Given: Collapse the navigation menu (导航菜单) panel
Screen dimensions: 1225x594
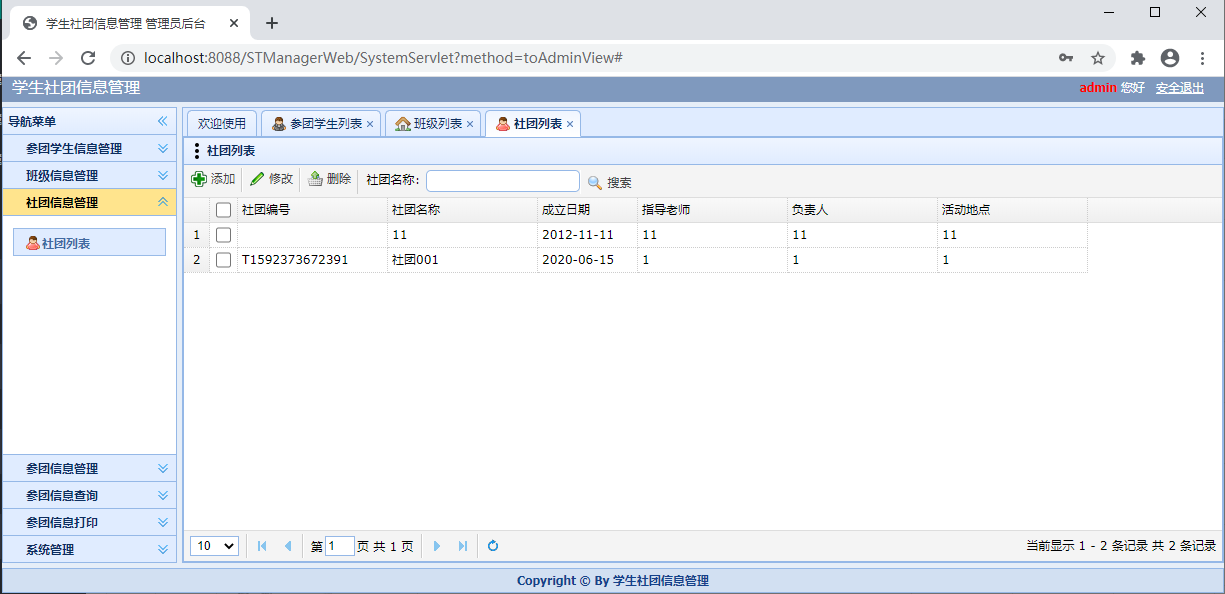Looking at the screenshot, I should tap(163, 121).
